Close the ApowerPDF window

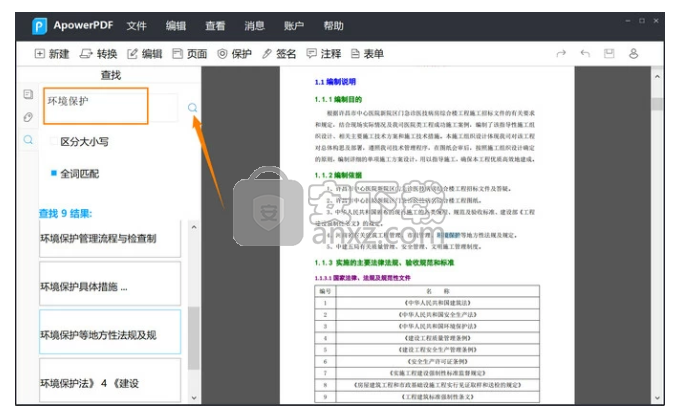pos(656,20)
